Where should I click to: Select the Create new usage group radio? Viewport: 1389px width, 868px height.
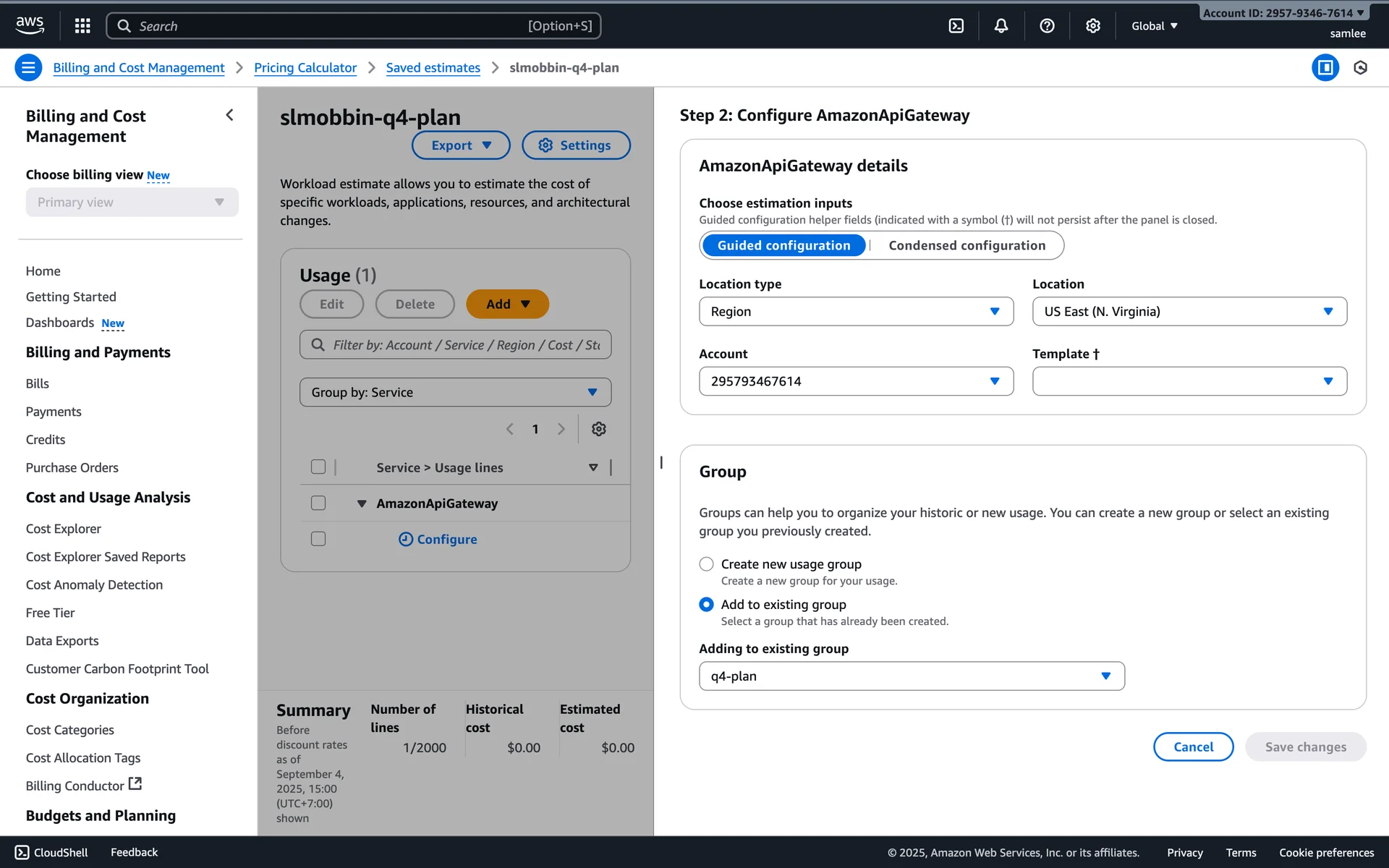(x=706, y=564)
